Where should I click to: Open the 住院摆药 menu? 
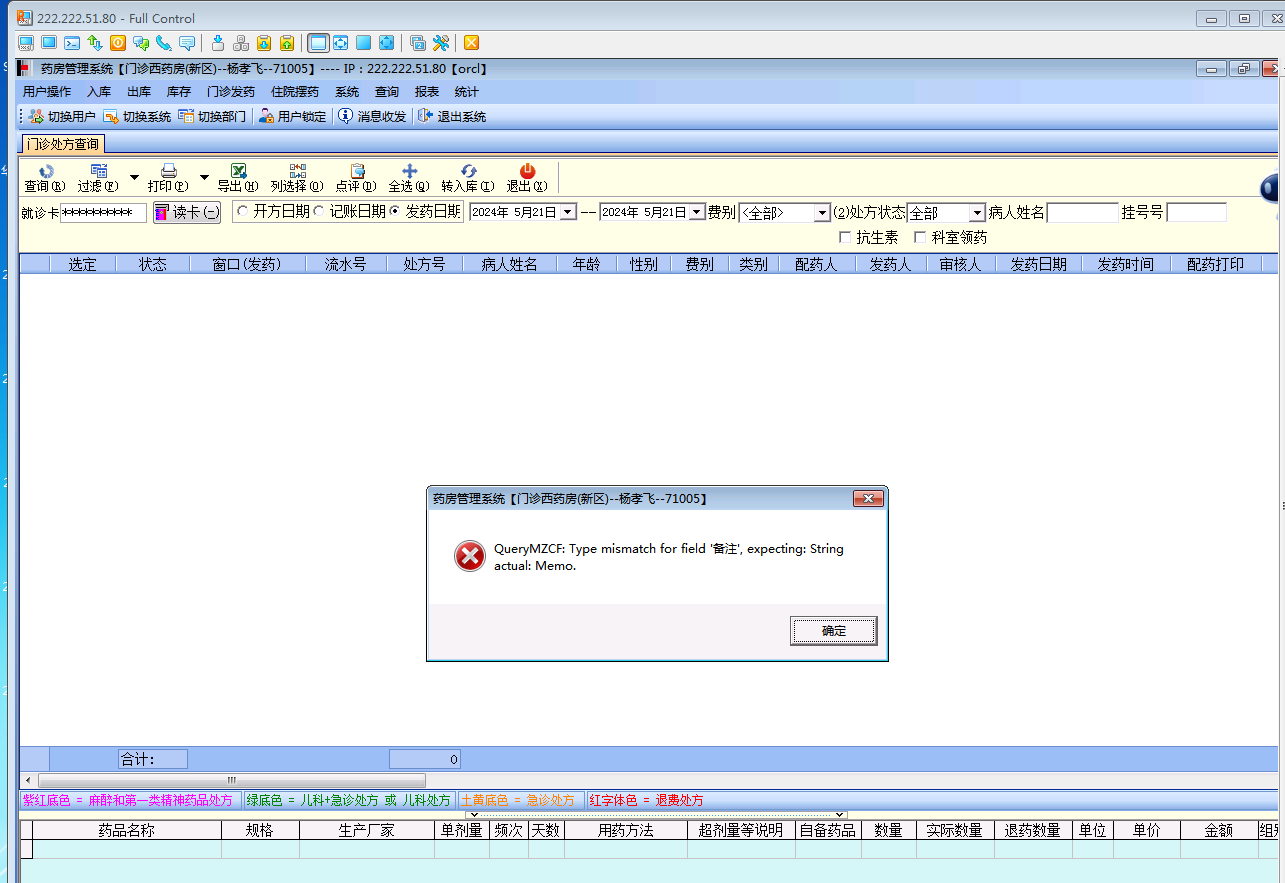295,91
